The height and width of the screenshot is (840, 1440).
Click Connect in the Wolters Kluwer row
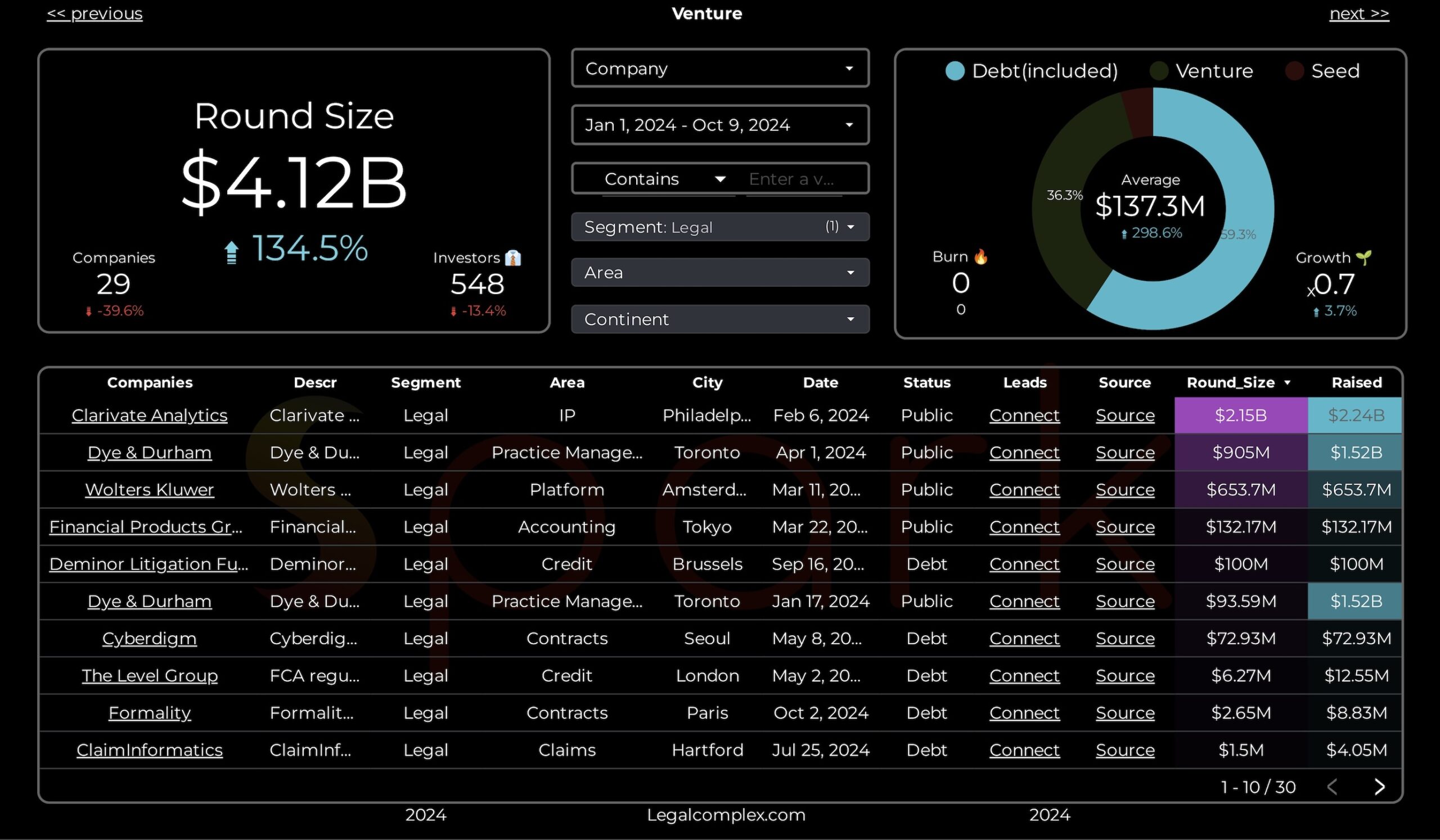(1024, 489)
